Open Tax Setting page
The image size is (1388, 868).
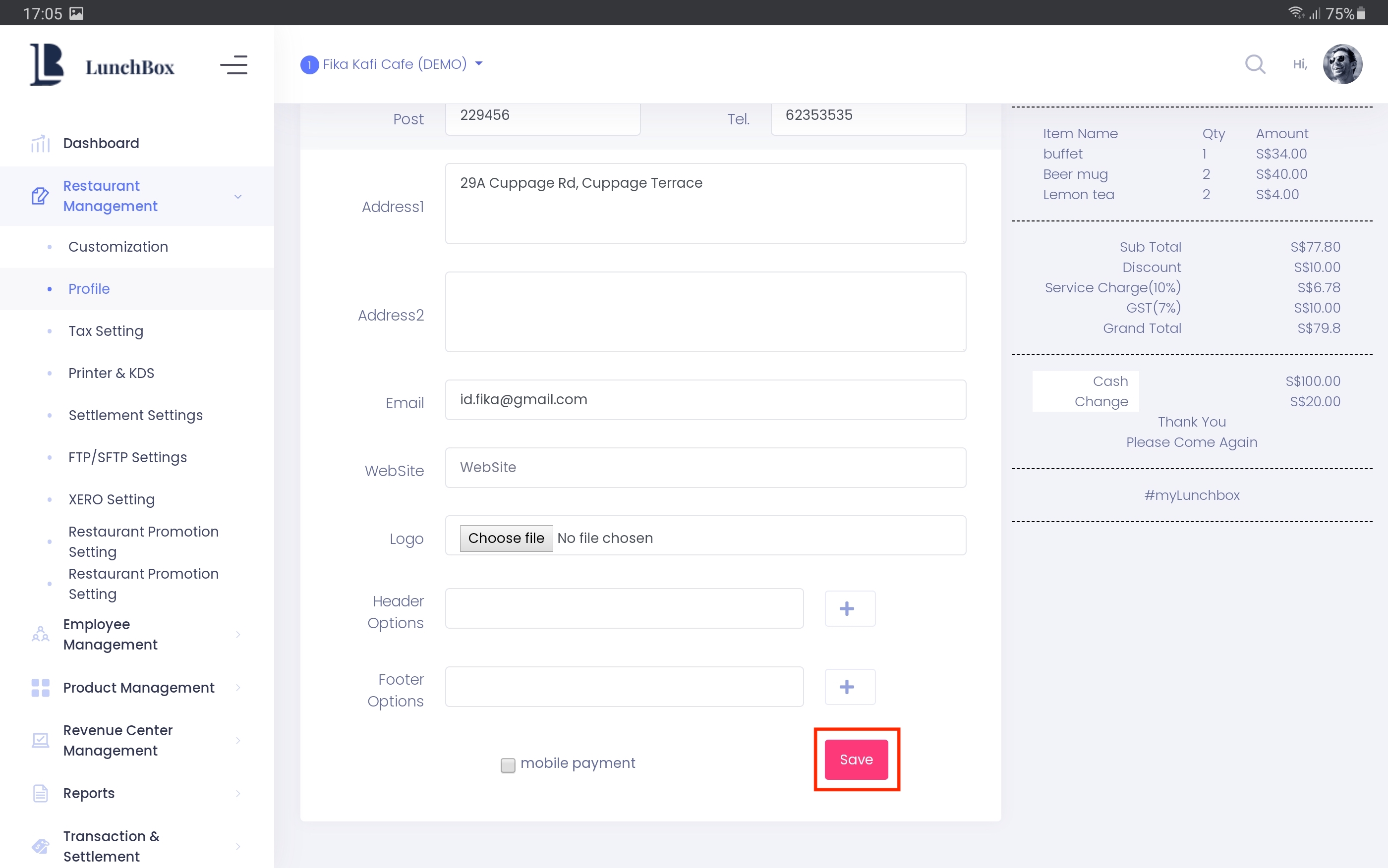(106, 331)
